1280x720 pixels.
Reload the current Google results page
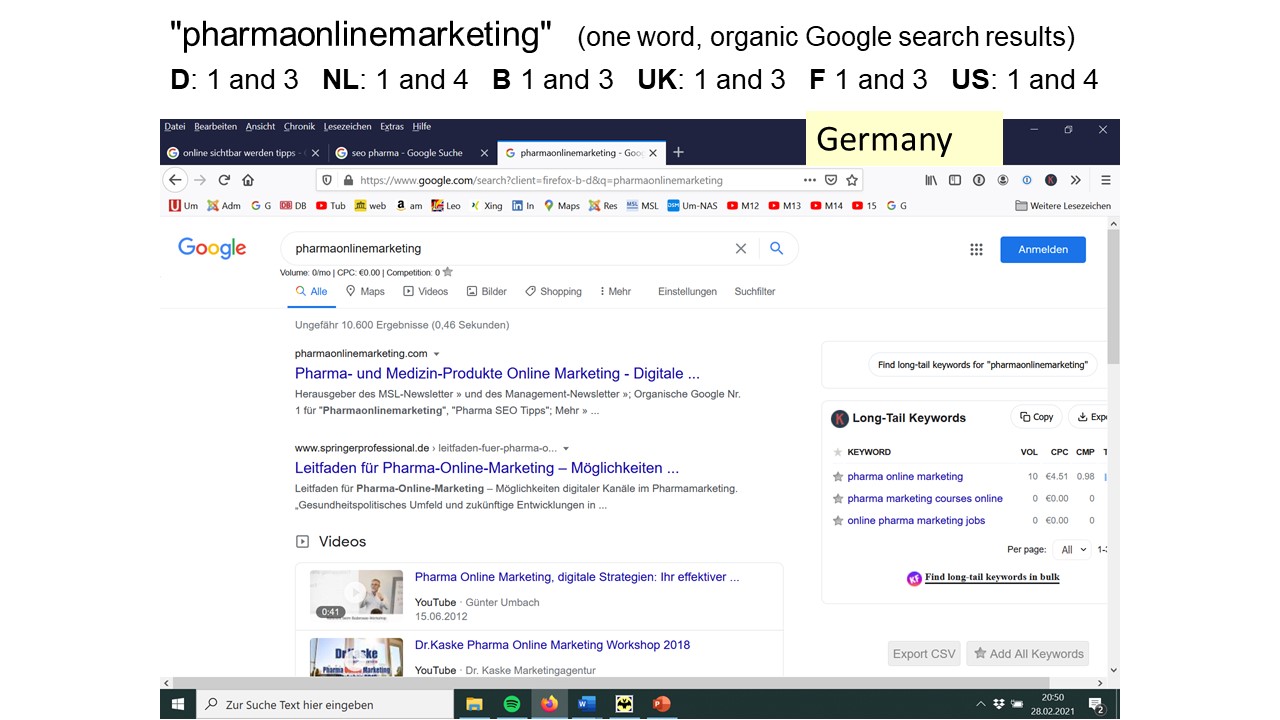tap(224, 180)
